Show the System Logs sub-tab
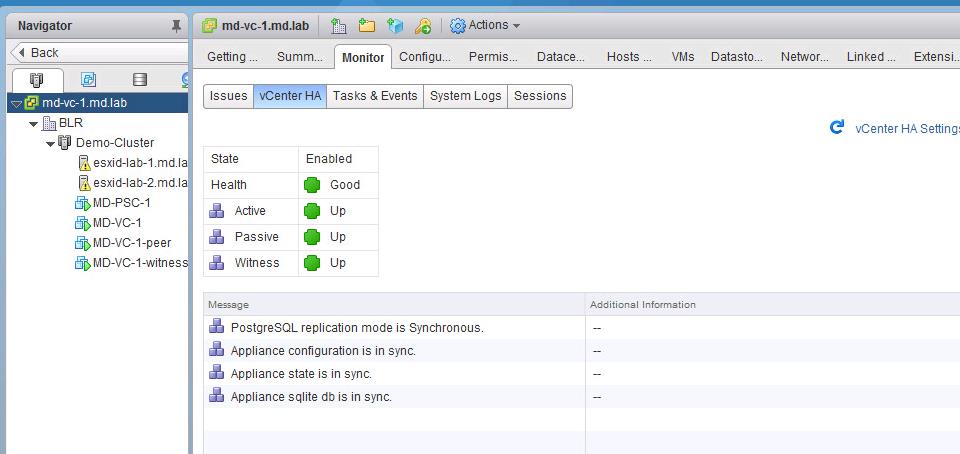The height and width of the screenshot is (454, 960). (465, 96)
